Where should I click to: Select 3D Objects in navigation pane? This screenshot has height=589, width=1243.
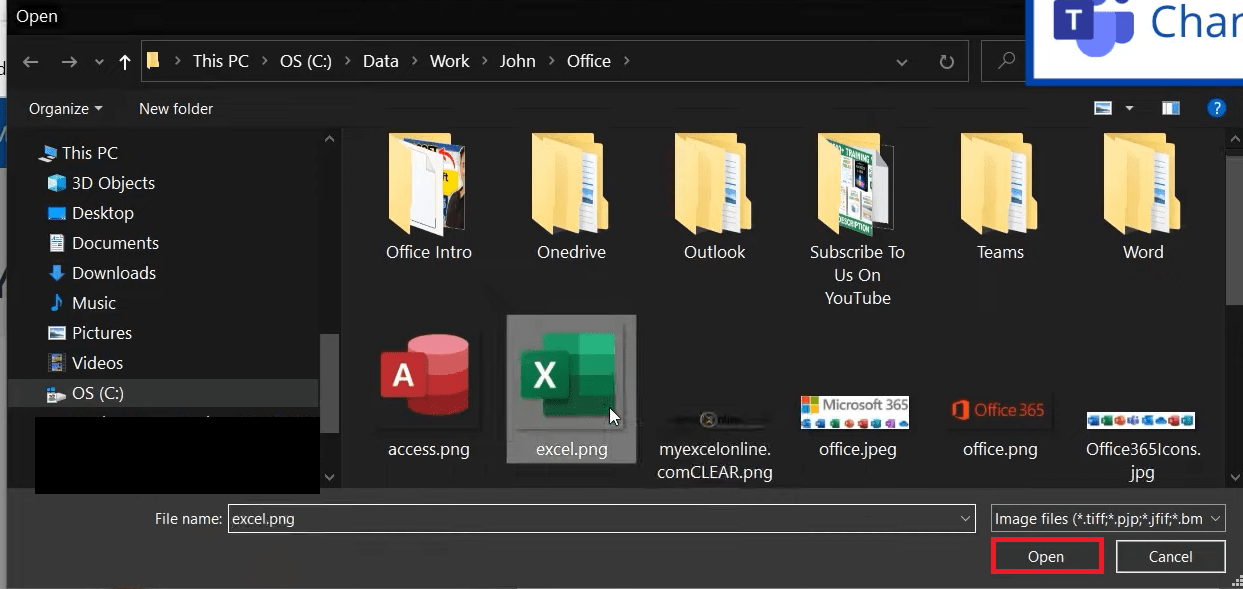click(102, 183)
